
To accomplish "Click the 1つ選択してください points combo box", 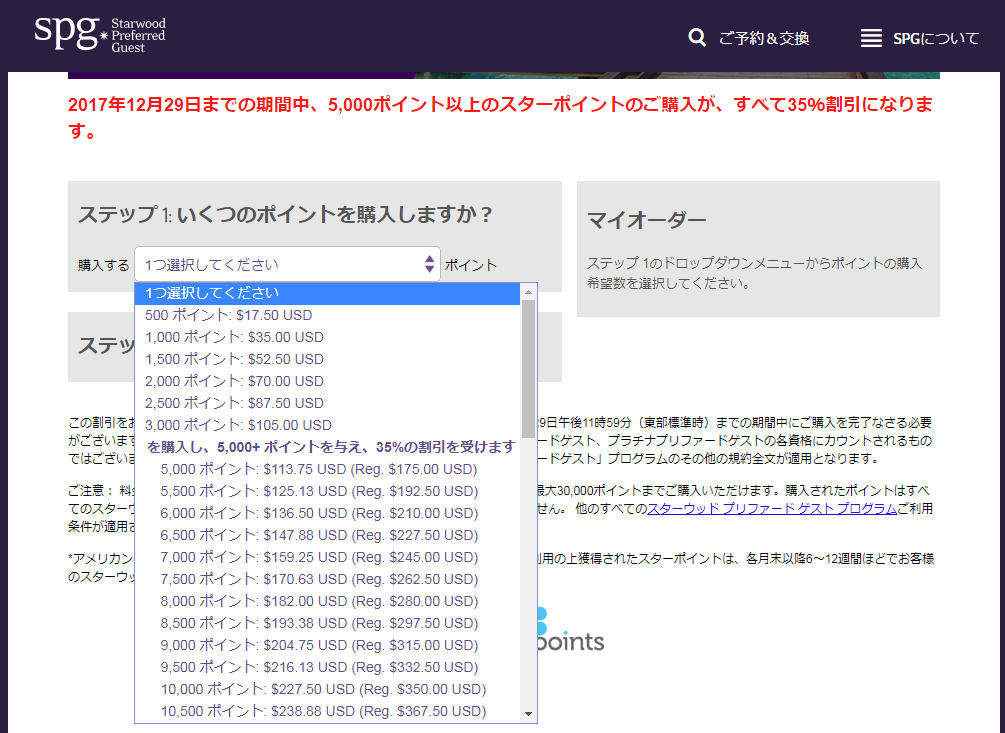I will [x=287, y=264].
